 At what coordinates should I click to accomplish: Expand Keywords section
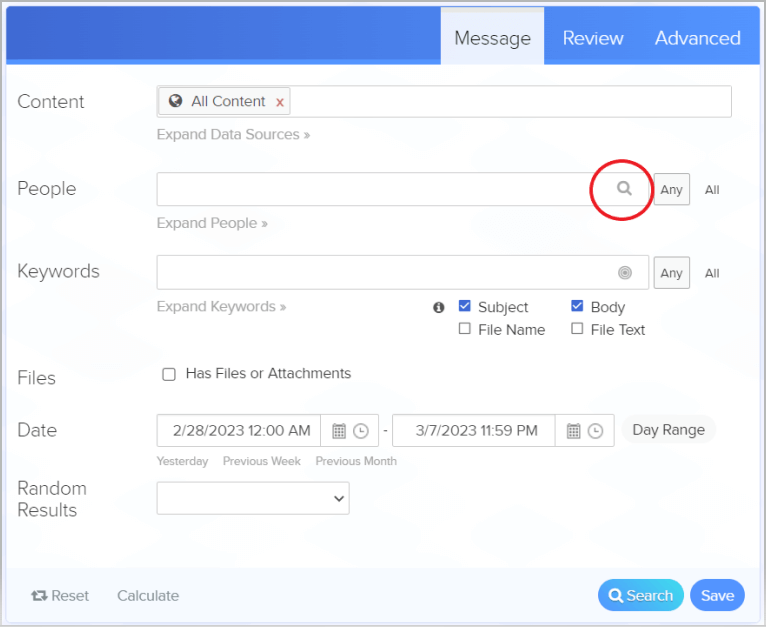pos(221,306)
